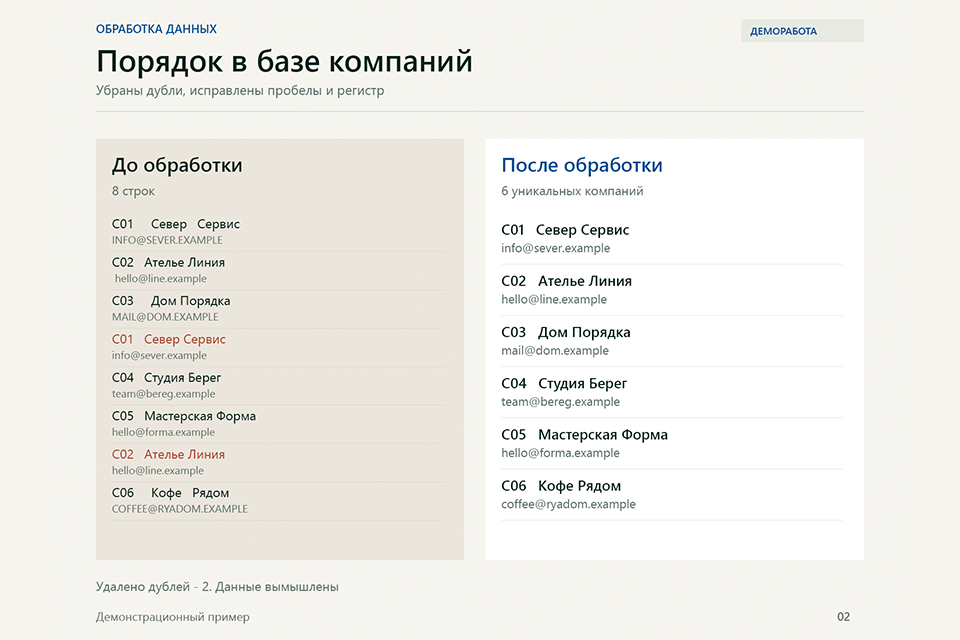Select the uppercase "MAIL@DOM.EXAMPLE" email
The width and height of the screenshot is (960, 640).
click(165, 317)
